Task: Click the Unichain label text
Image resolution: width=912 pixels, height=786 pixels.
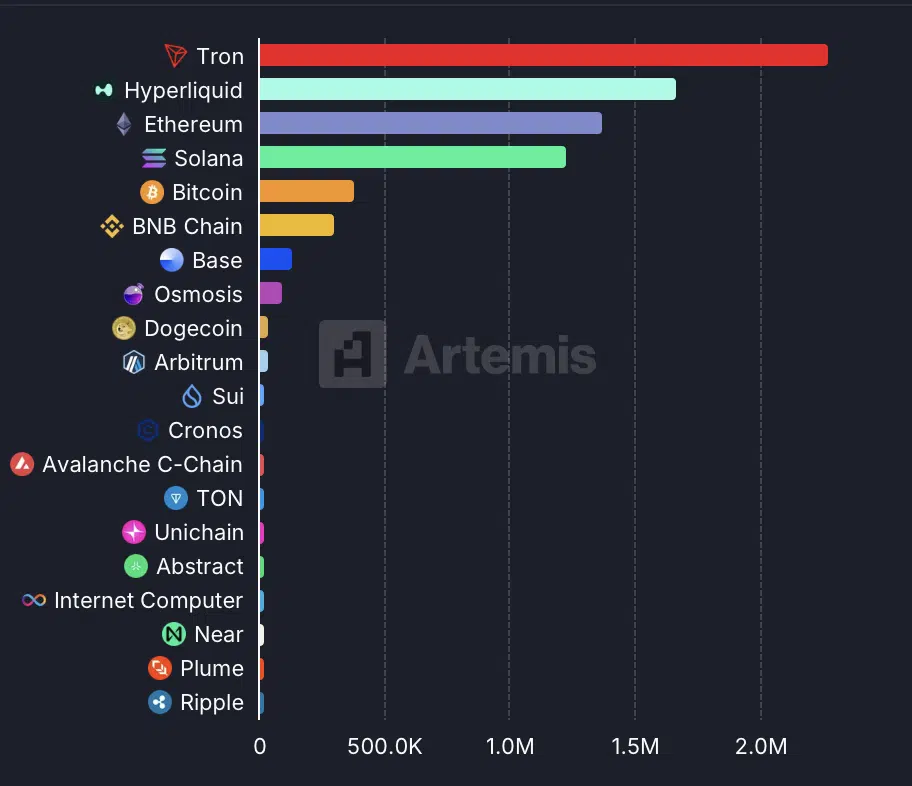Action: [199, 532]
